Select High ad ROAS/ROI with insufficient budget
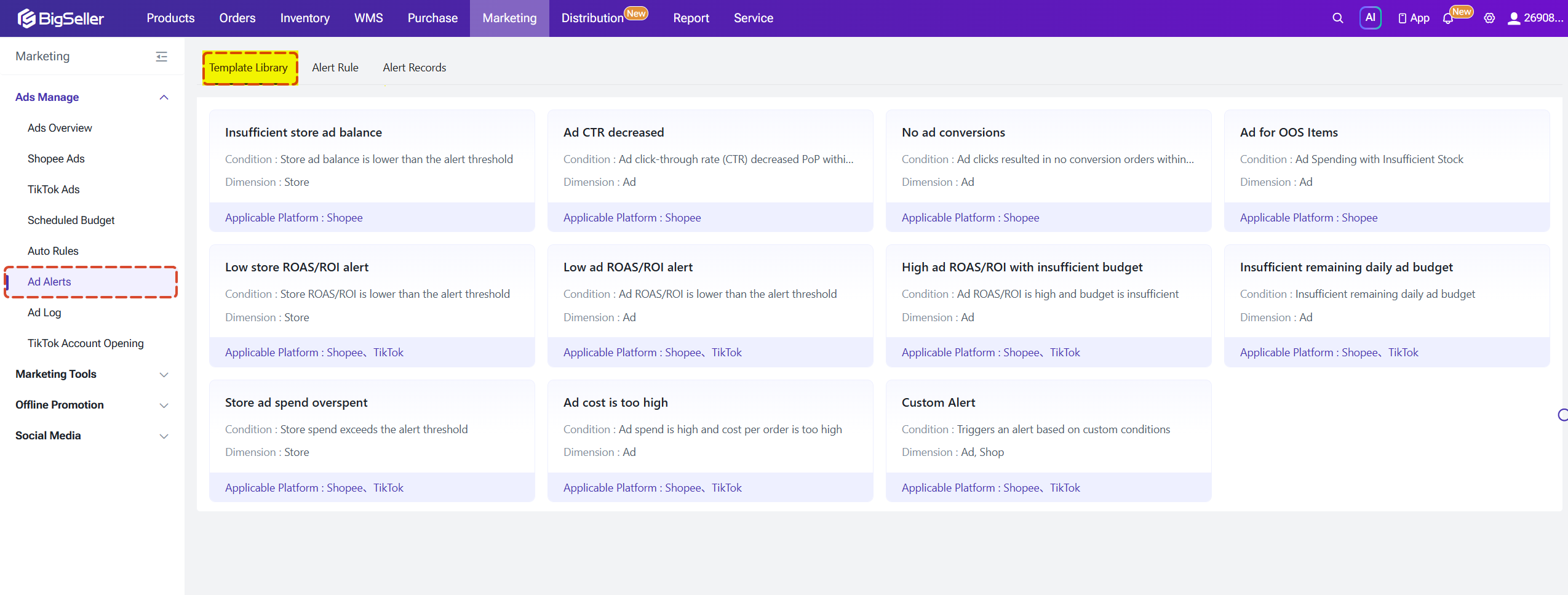Viewport: 1568px width, 595px height. (1048, 306)
